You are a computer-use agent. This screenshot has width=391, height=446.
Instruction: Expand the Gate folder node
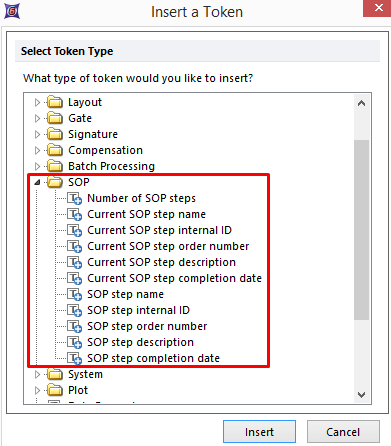[x=37, y=118]
